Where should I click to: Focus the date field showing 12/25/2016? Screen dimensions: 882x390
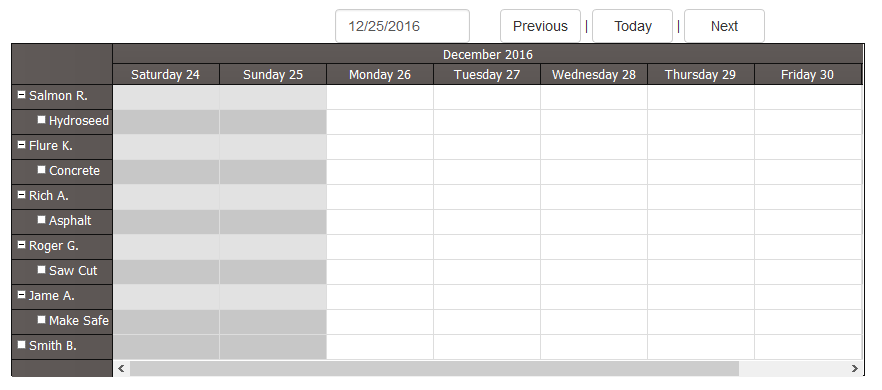click(402, 26)
